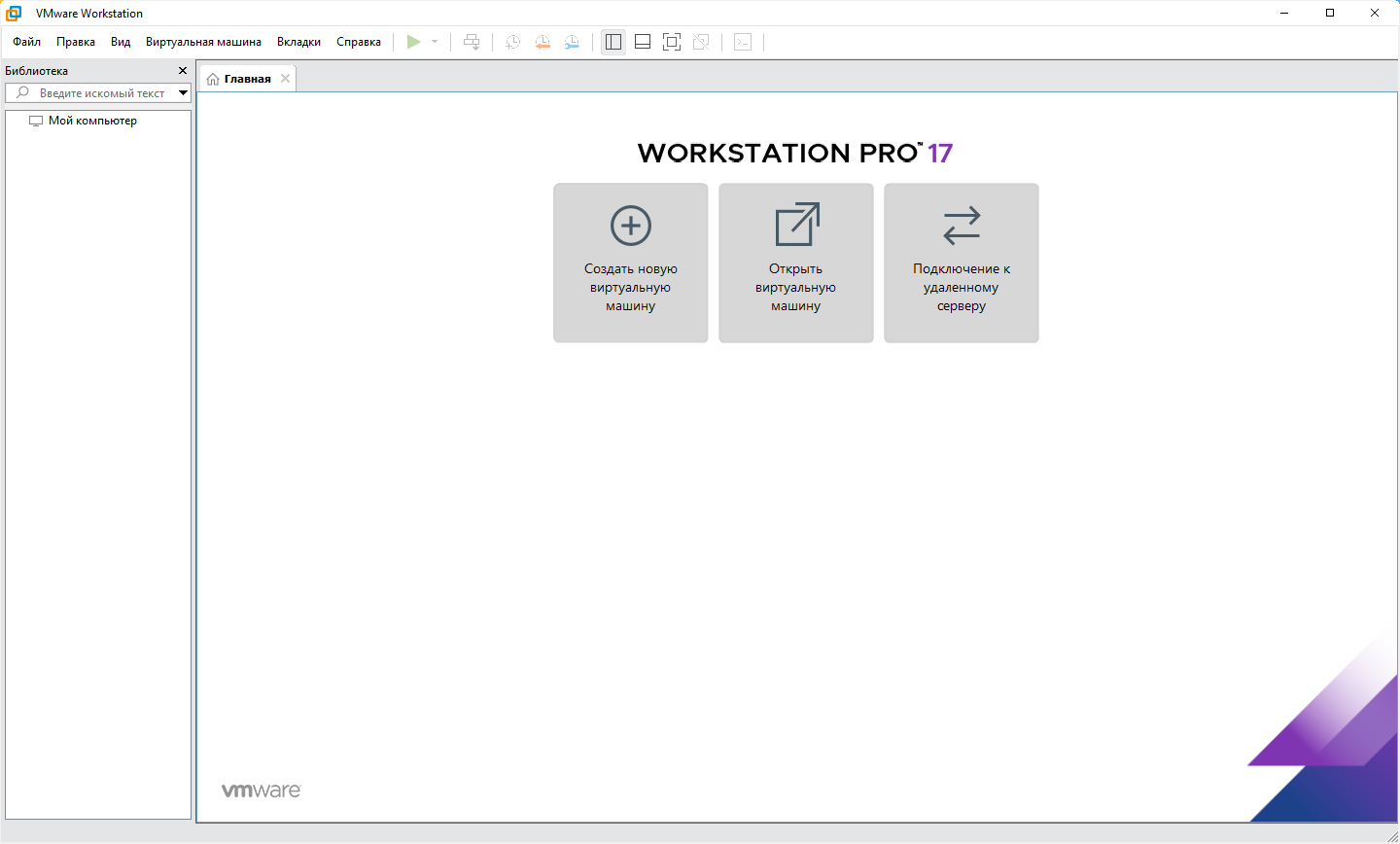Power on the virtual machine
Screen dimensions: 1400x844
click(414, 41)
